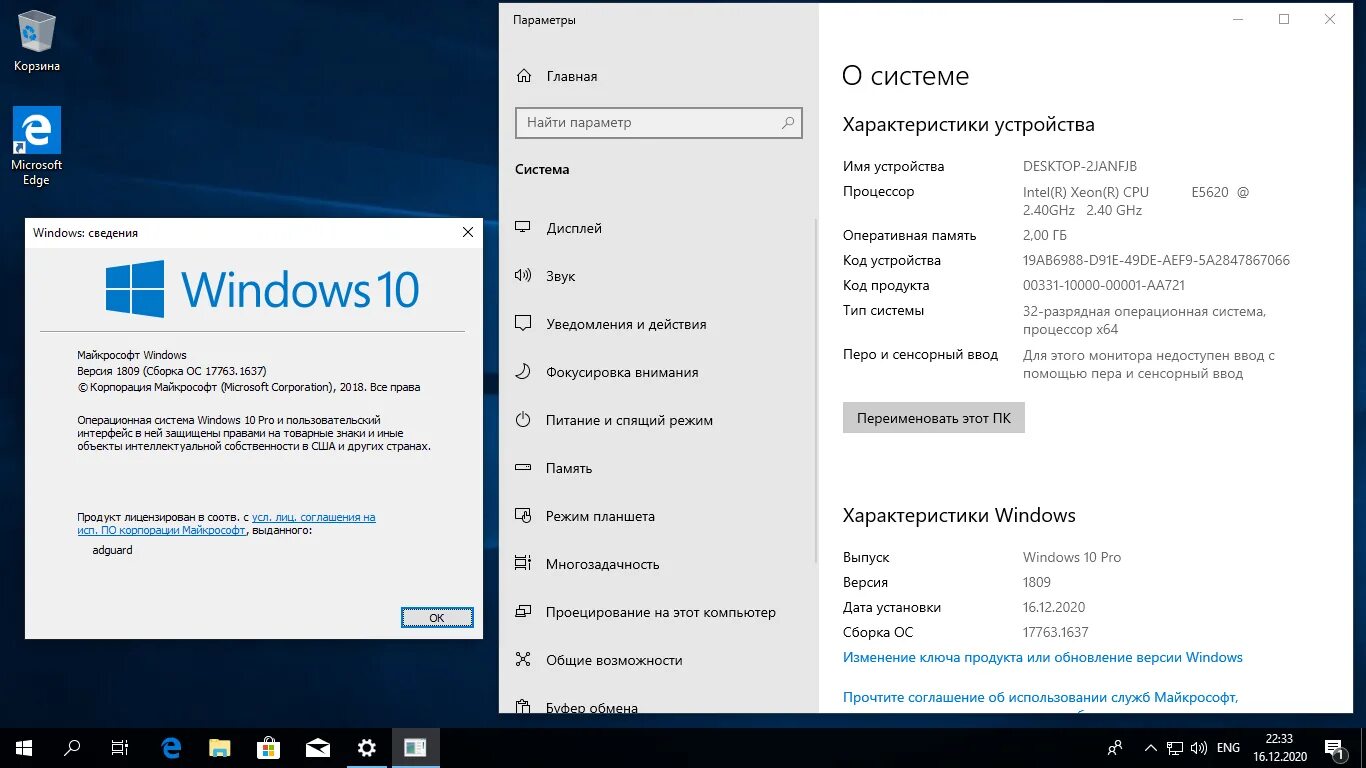The width and height of the screenshot is (1366, 768).
Task: Click the icon for Многозадачность
Action: coord(523,564)
